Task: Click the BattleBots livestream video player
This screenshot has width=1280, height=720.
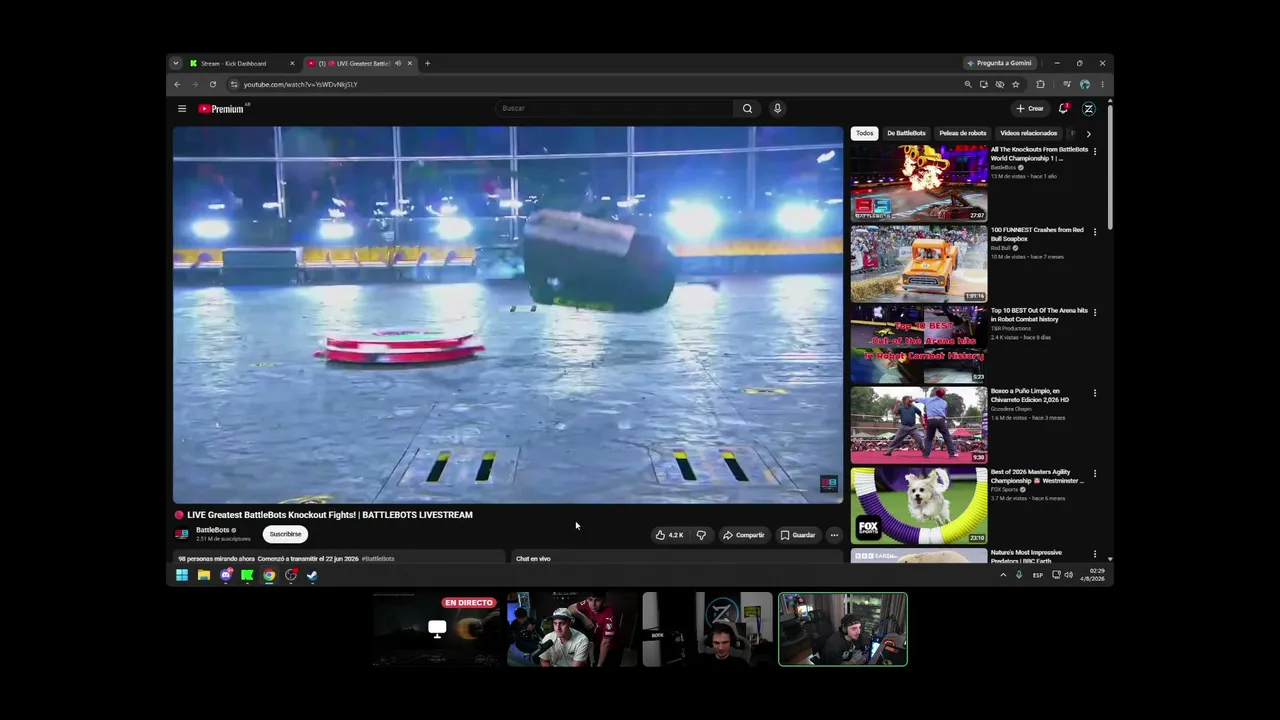Action: (508, 315)
